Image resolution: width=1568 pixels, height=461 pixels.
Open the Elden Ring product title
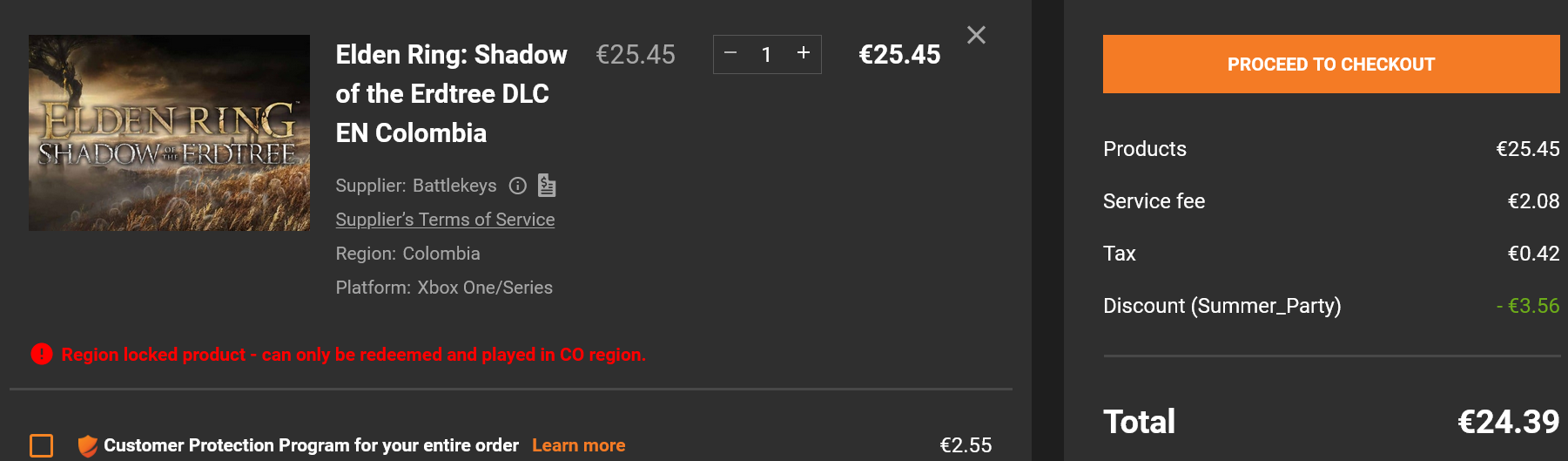point(451,93)
